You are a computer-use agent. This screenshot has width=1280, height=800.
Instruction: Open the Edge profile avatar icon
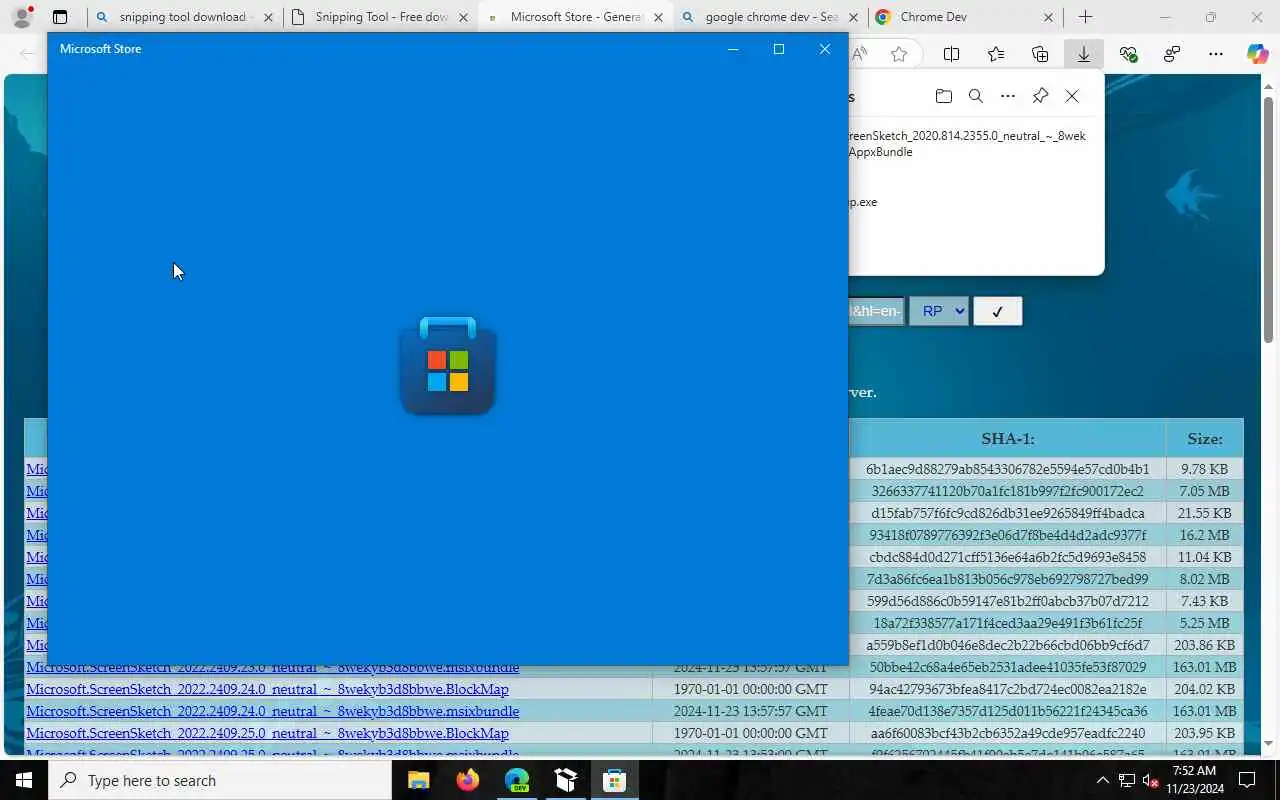pos(22,17)
